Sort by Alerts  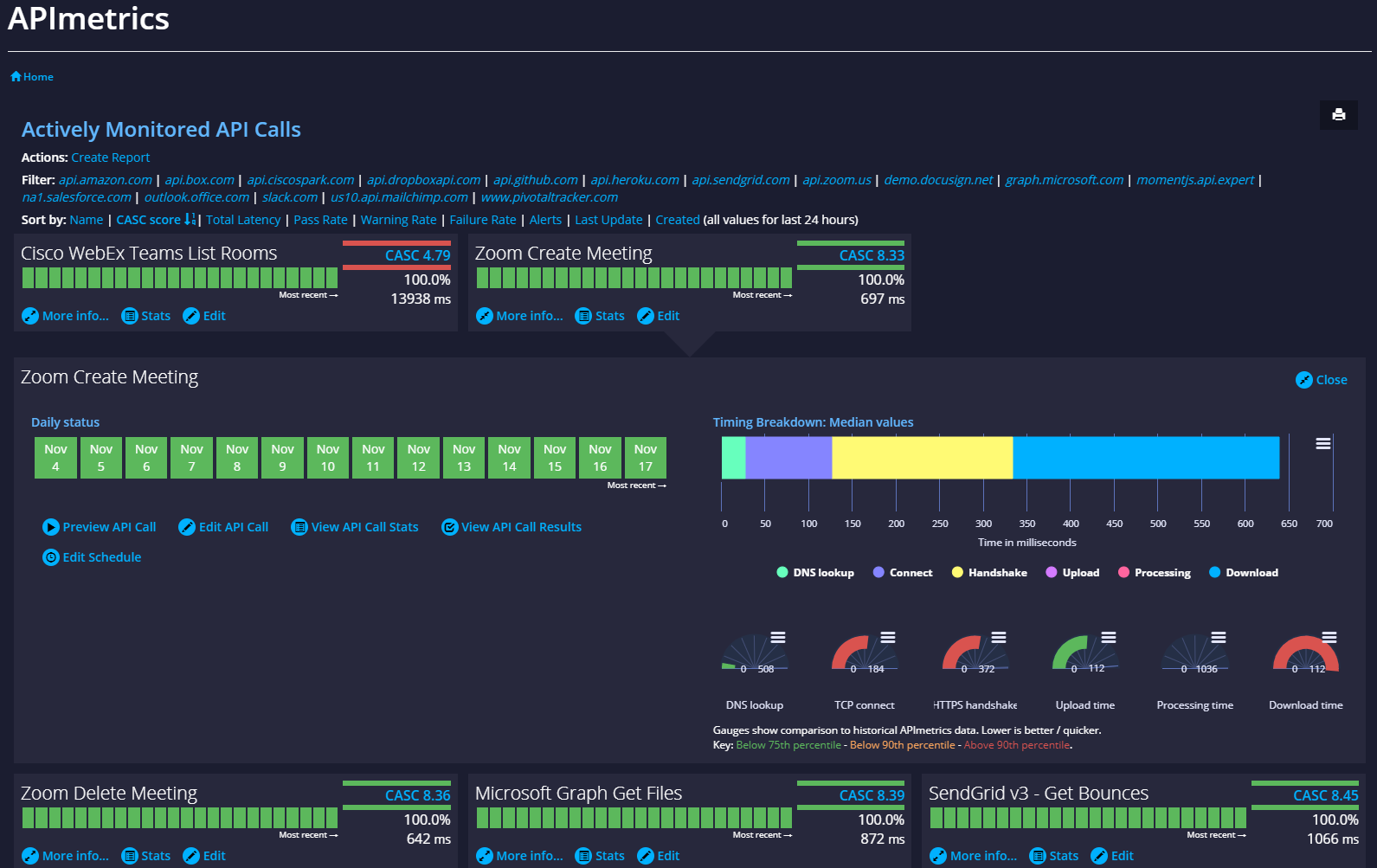coord(545,220)
